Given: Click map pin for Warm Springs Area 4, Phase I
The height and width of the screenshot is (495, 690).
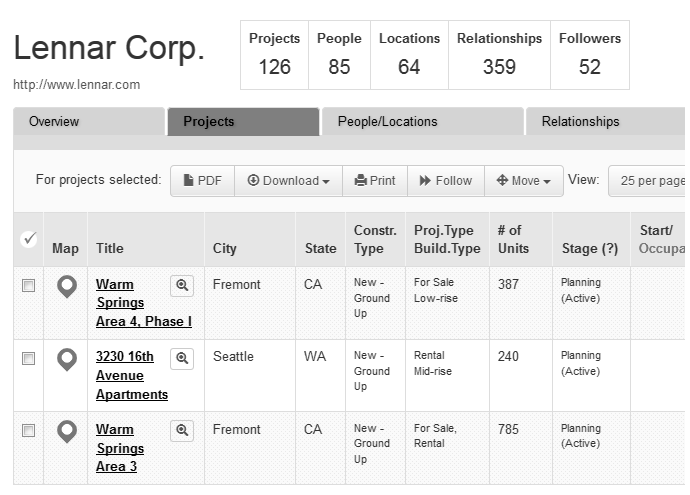Looking at the screenshot, I should coord(67,286).
